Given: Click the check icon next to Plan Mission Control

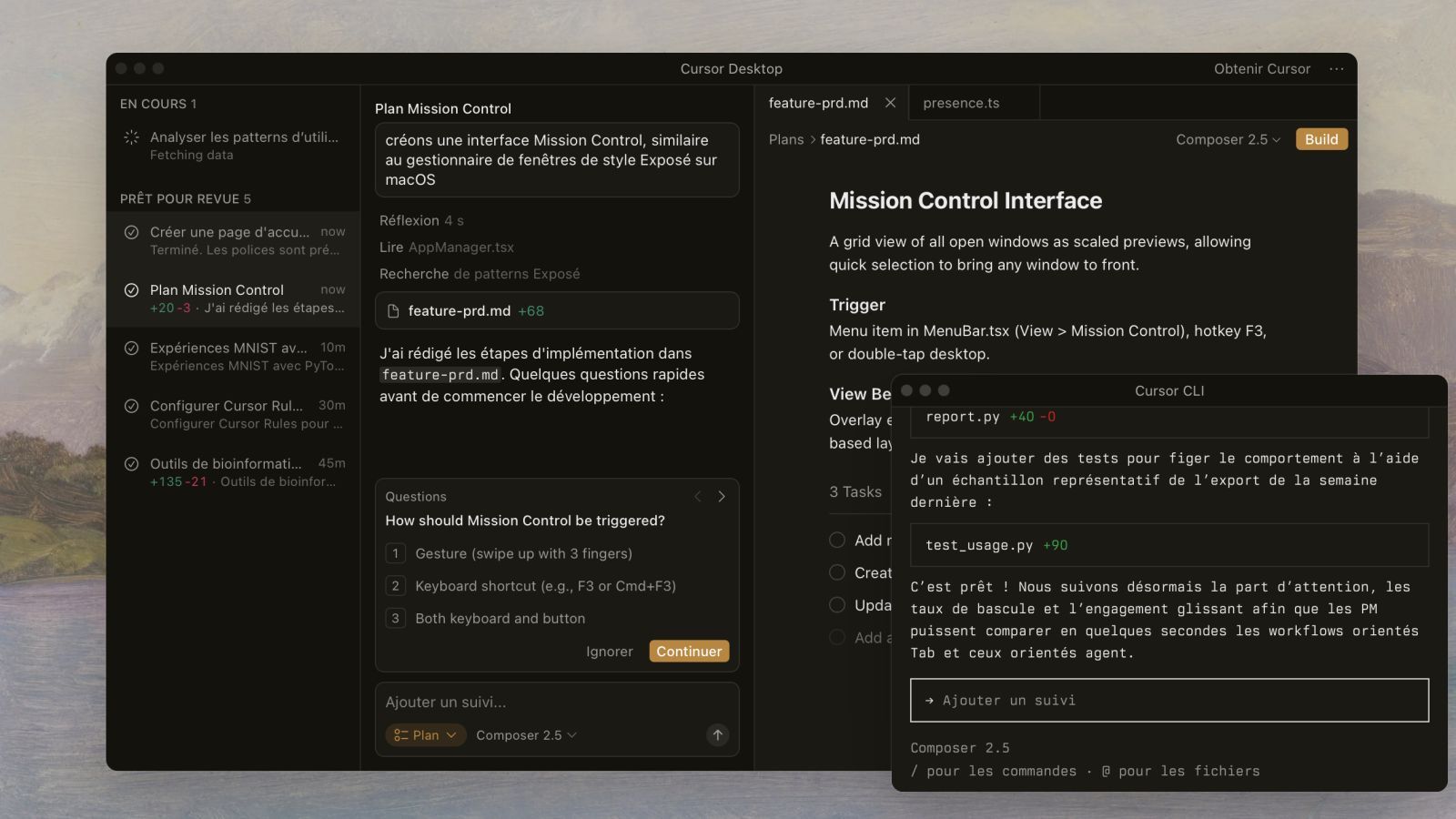Looking at the screenshot, I should 131,290.
